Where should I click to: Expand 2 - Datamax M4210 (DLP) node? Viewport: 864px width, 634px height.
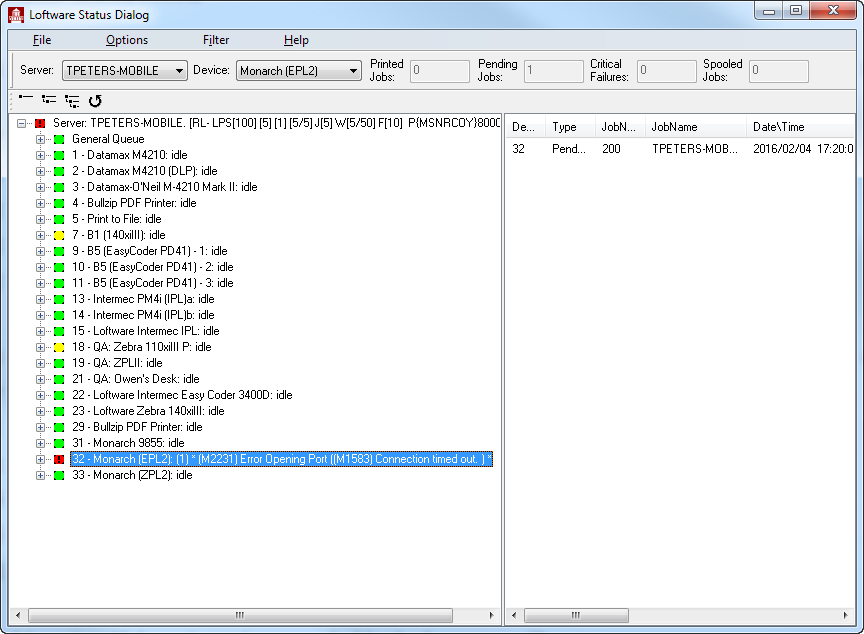[x=40, y=171]
